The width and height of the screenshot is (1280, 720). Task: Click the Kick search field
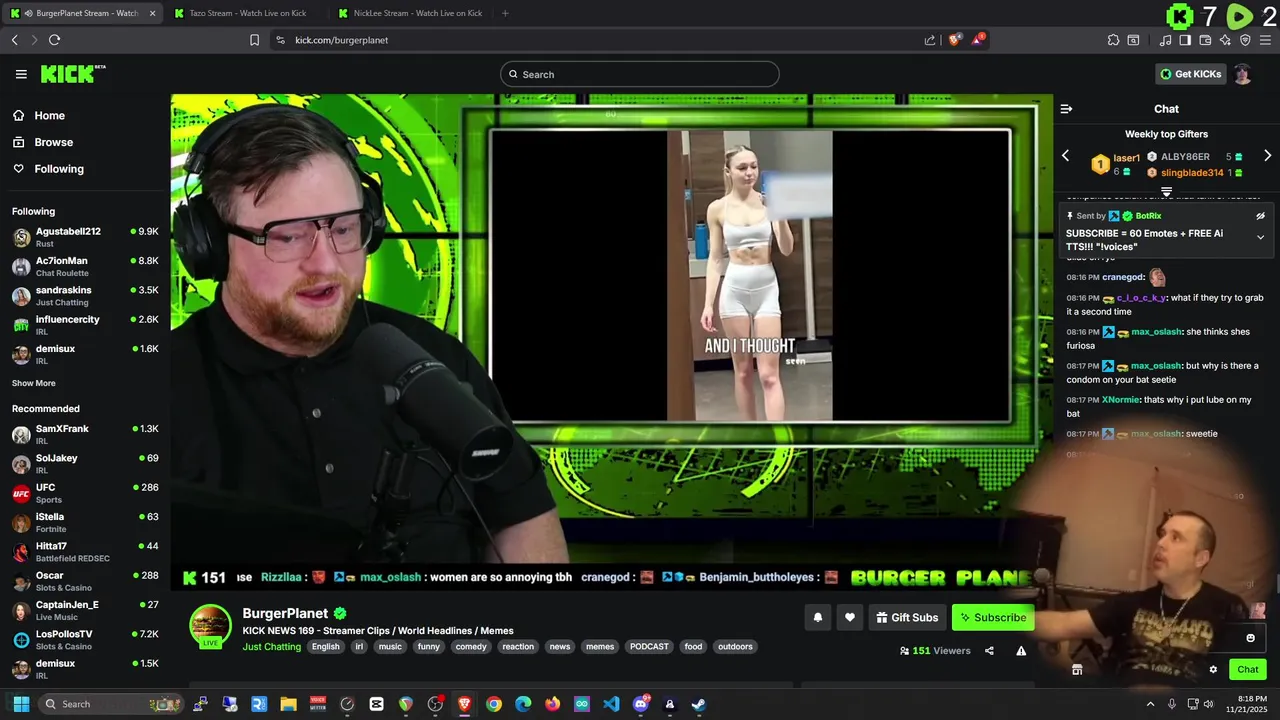click(x=640, y=74)
